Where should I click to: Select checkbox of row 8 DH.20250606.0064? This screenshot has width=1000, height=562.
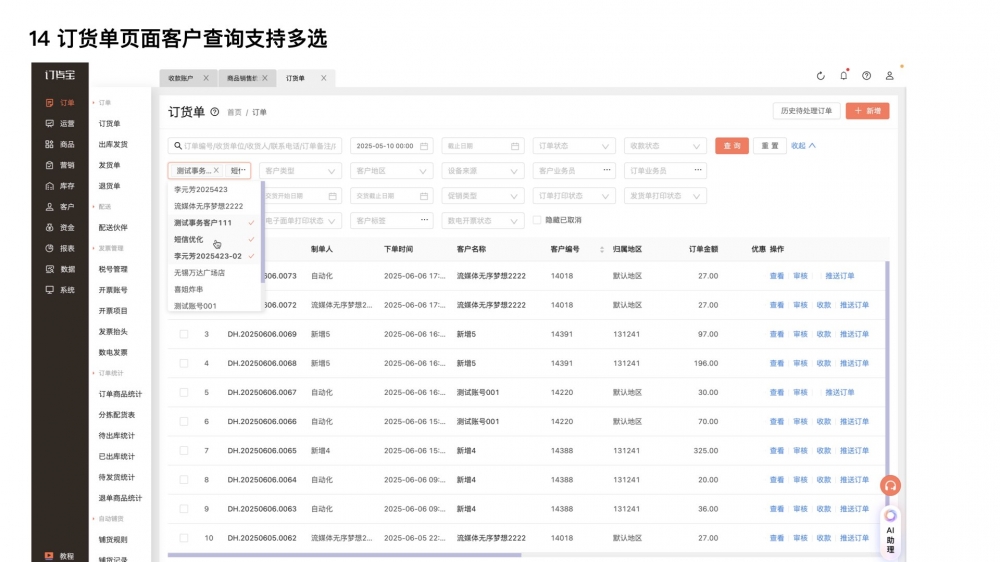(184, 480)
